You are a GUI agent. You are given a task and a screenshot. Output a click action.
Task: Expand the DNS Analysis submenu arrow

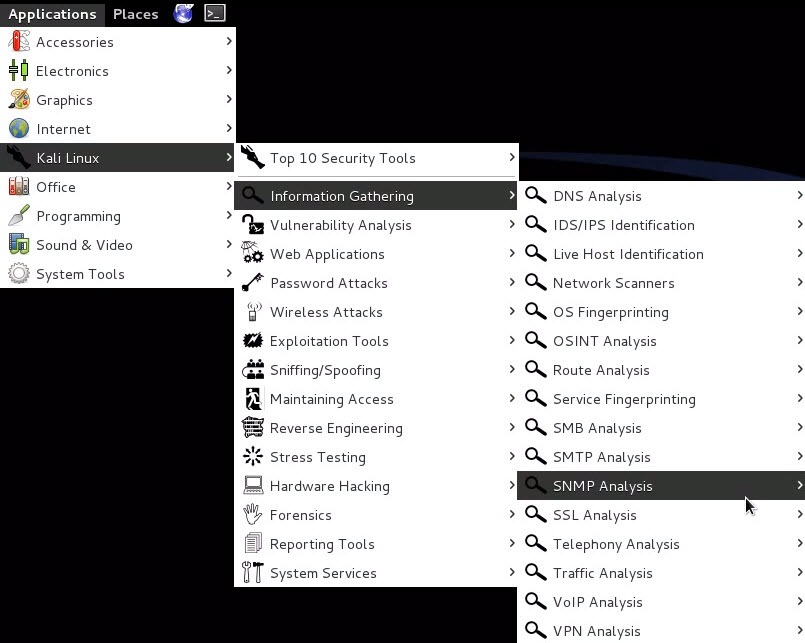coord(800,195)
